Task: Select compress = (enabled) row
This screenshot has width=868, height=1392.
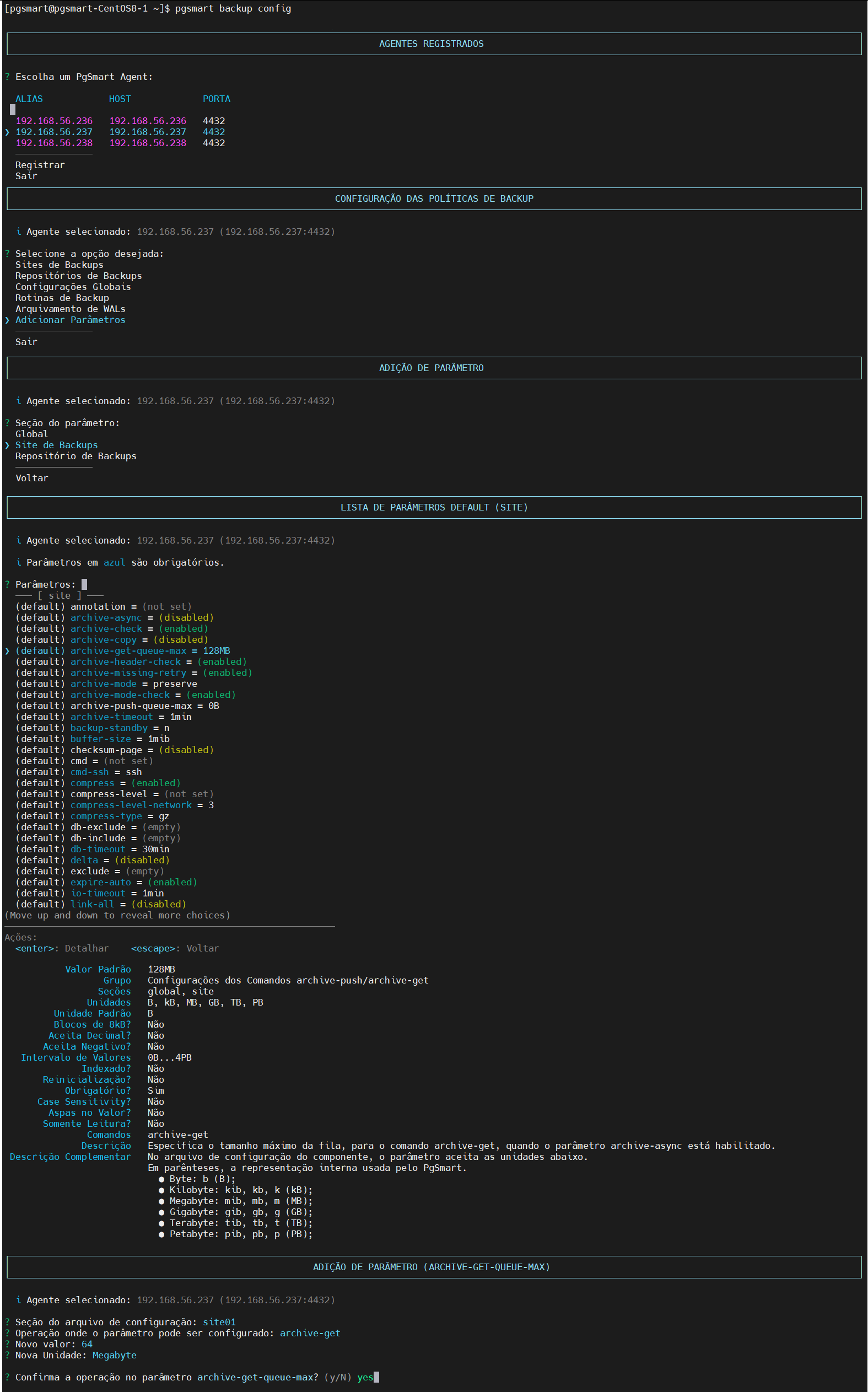Action: click(98, 783)
